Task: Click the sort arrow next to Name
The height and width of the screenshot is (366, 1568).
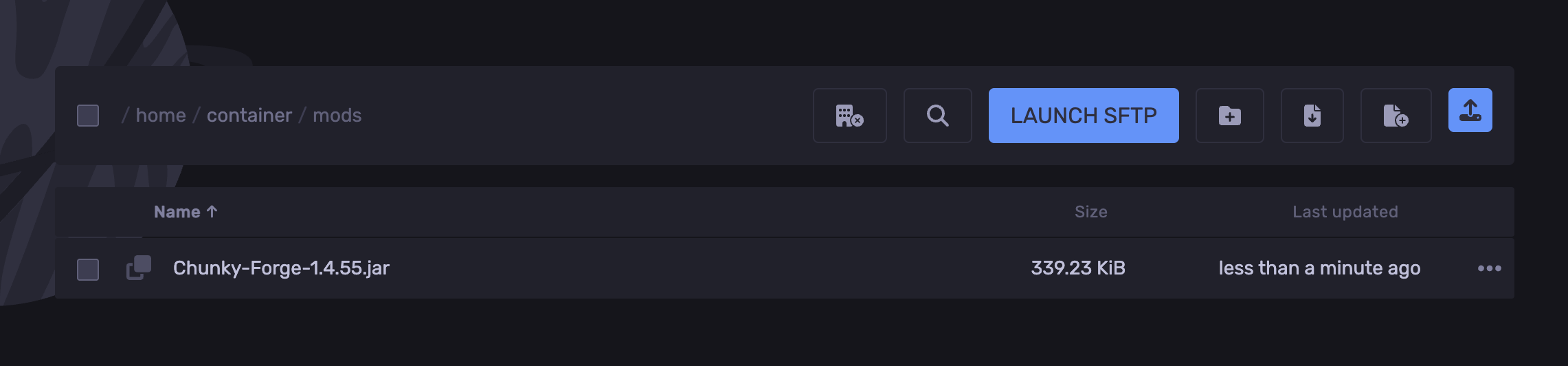Action: 212,212
